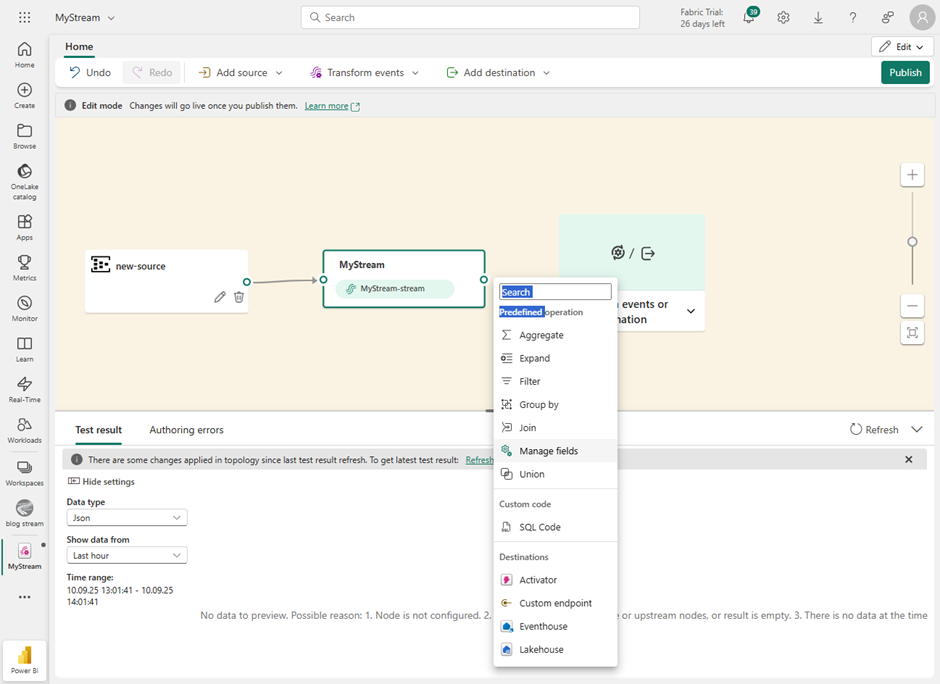Open the OneLake catalog in sidebar
The height and width of the screenshot is (684, 940).
pos(24,181)
